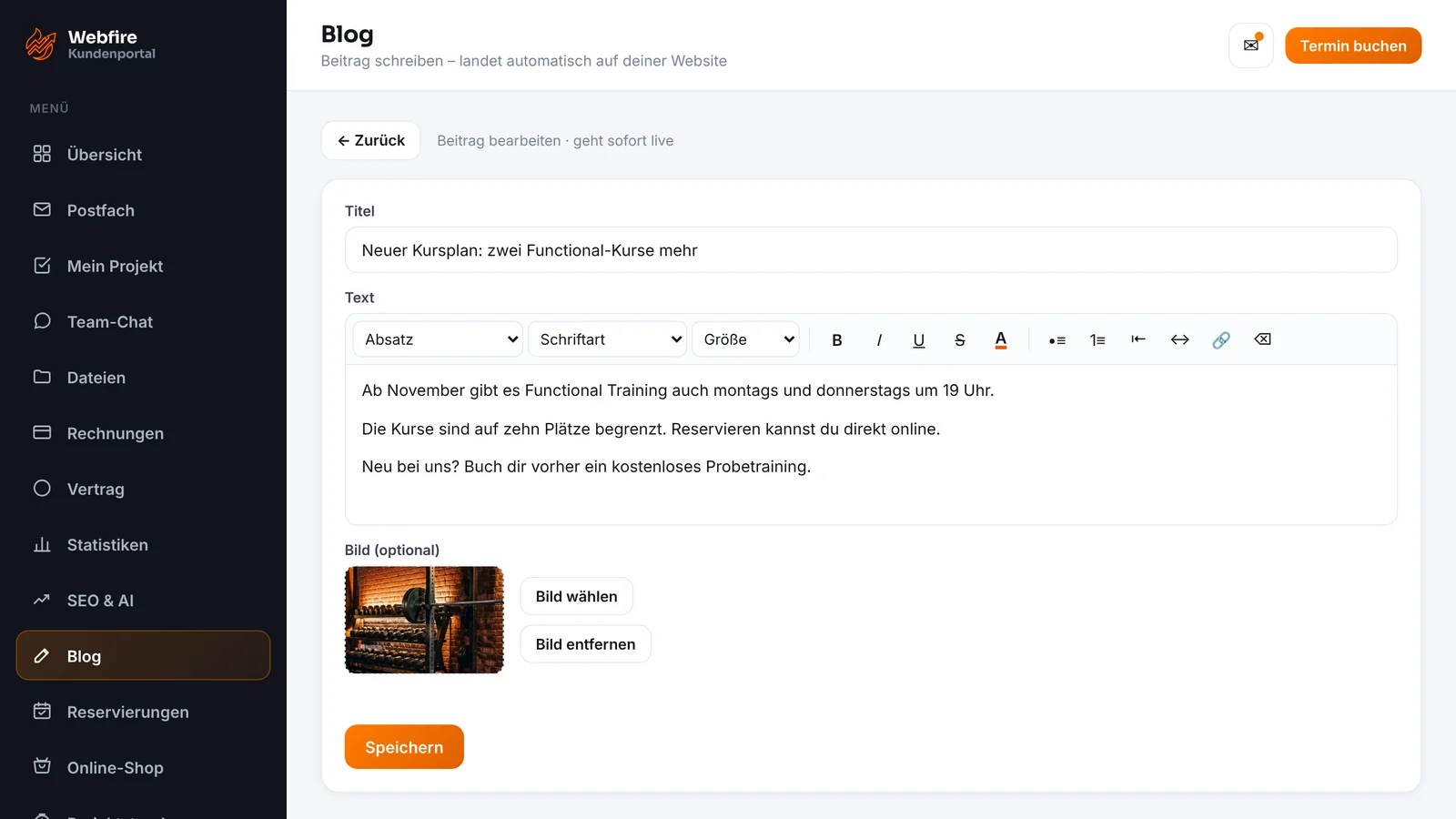Click the double-arrow icon in editor toolbar

(x=1179, y=339)
